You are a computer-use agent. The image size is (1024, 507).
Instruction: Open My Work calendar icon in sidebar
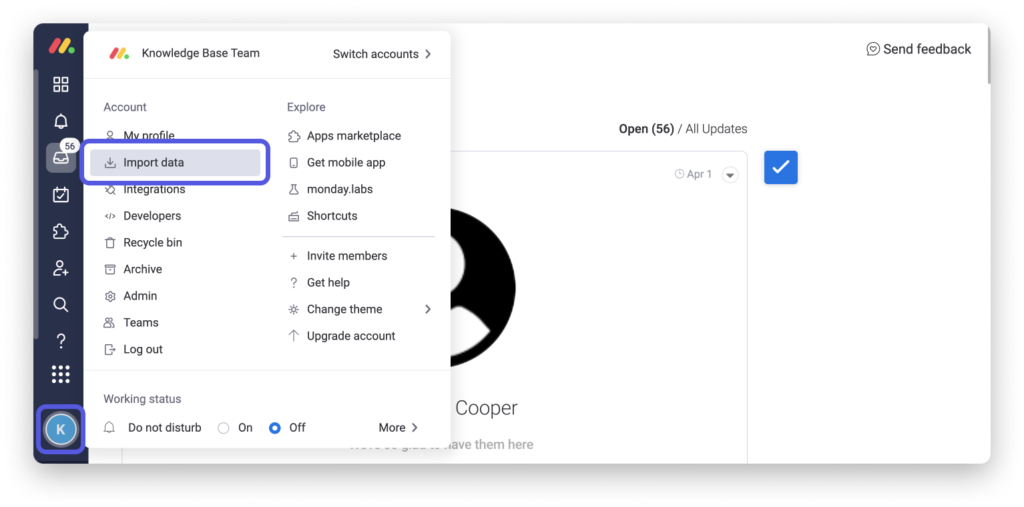(61, 195)
